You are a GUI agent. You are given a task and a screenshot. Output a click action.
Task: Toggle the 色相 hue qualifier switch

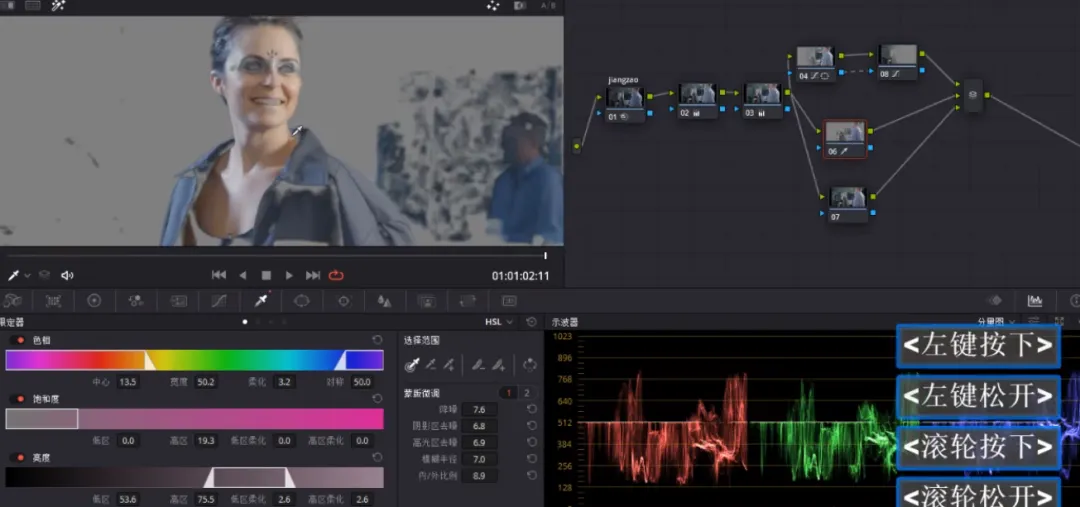tap(17, 340)
